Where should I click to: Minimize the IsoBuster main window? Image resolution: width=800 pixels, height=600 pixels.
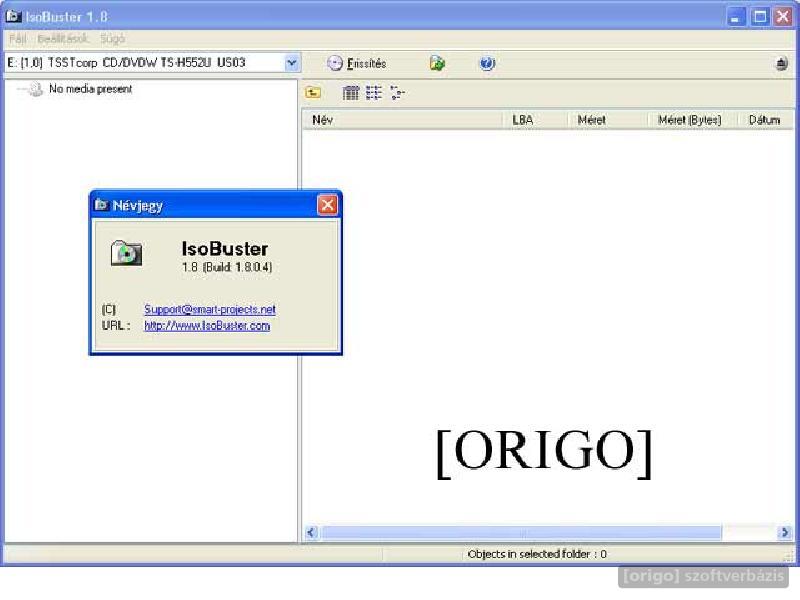click(735, 17)
